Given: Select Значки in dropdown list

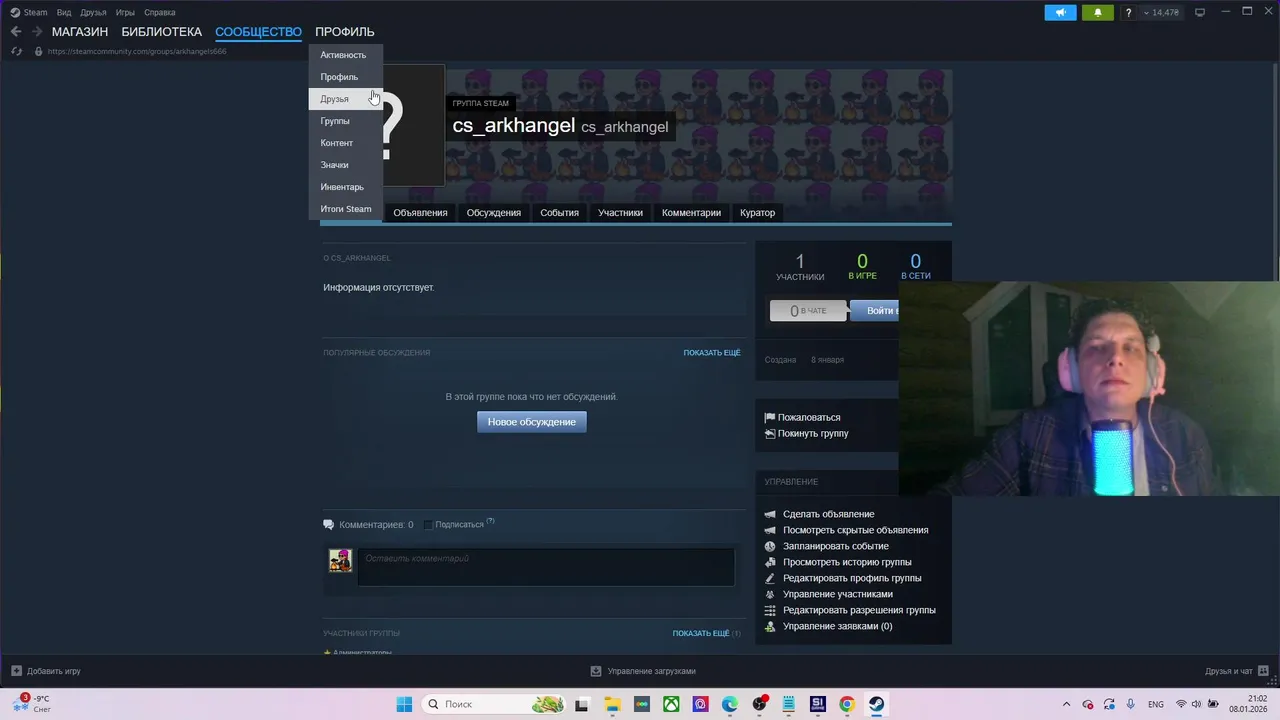Looking at the screenshot, I should tap(345, 165).
